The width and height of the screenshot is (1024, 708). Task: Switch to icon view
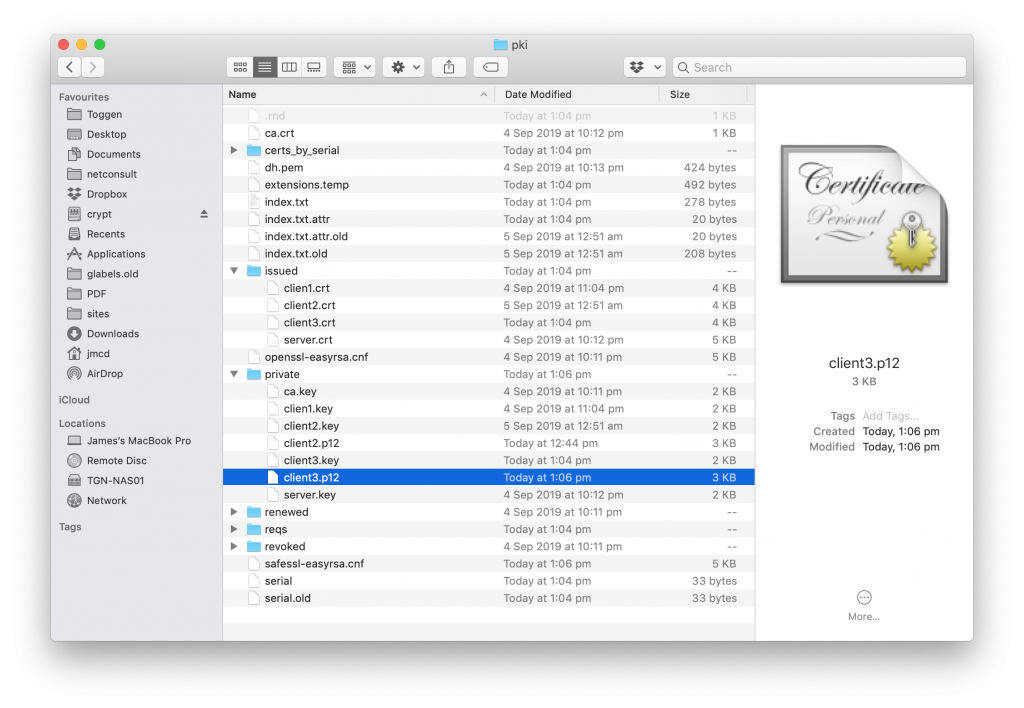coord(240,67)
